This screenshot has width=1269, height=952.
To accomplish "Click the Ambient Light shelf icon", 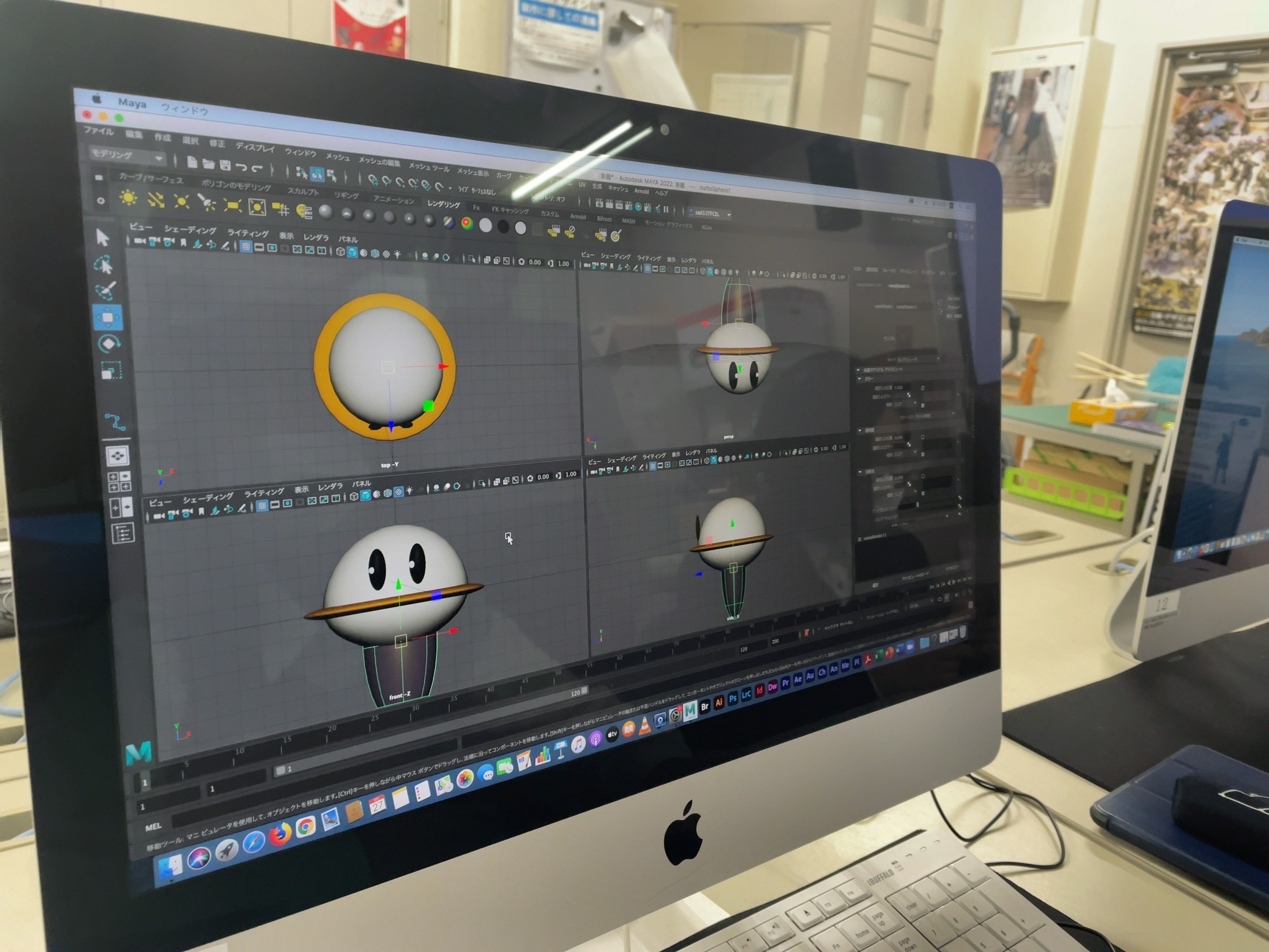I will point(128,198).
